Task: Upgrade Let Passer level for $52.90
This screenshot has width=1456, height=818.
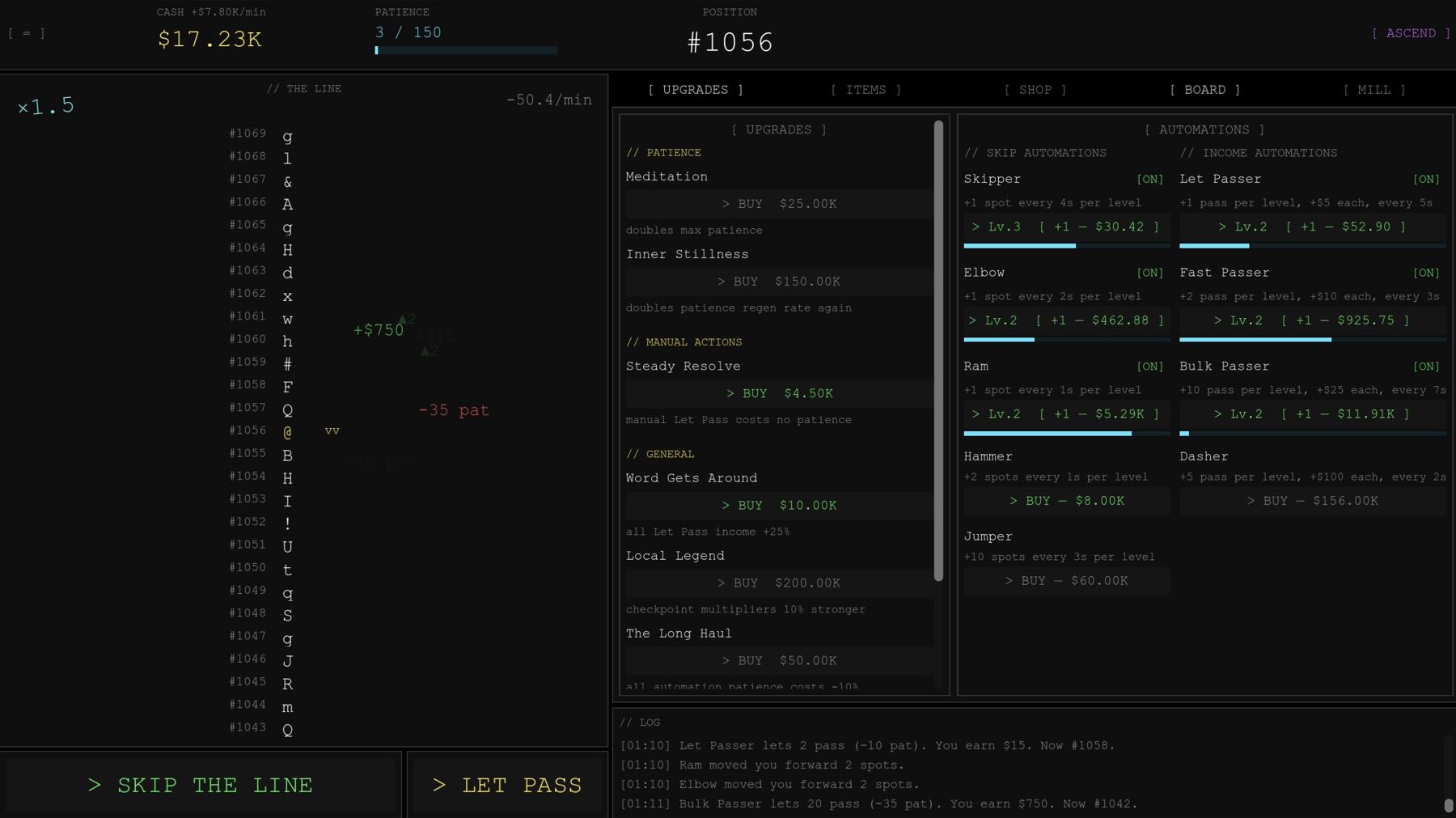Action: (1312, 227)
